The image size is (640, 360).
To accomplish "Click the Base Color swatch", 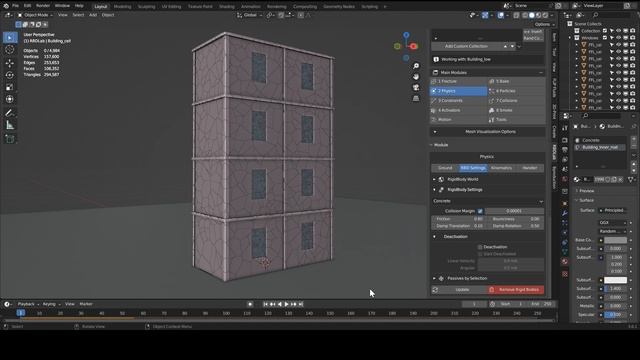I will point(616,240).
